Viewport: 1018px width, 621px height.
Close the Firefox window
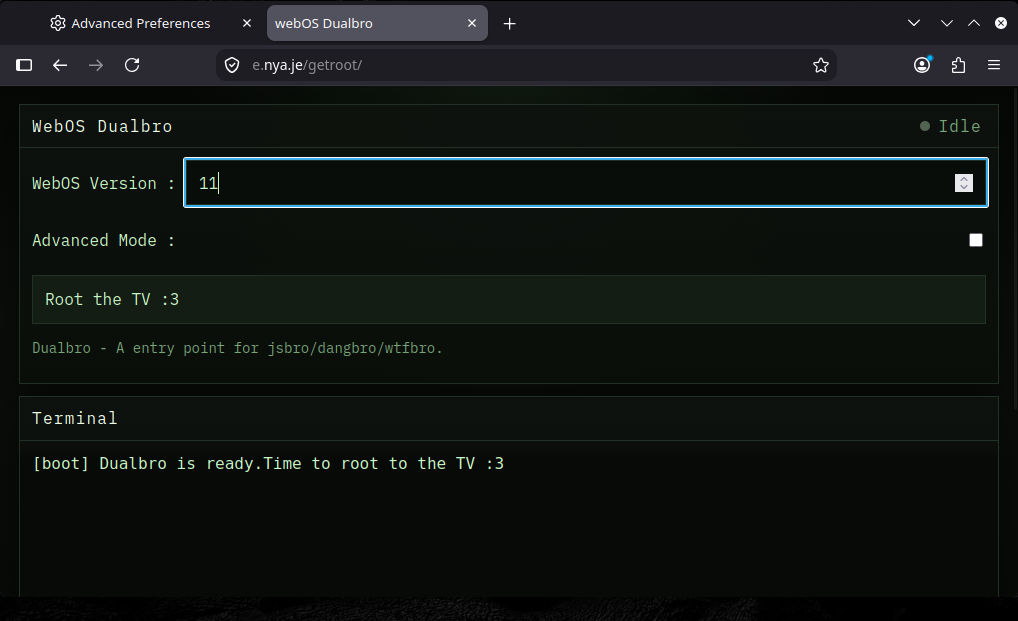[1001, 23]
